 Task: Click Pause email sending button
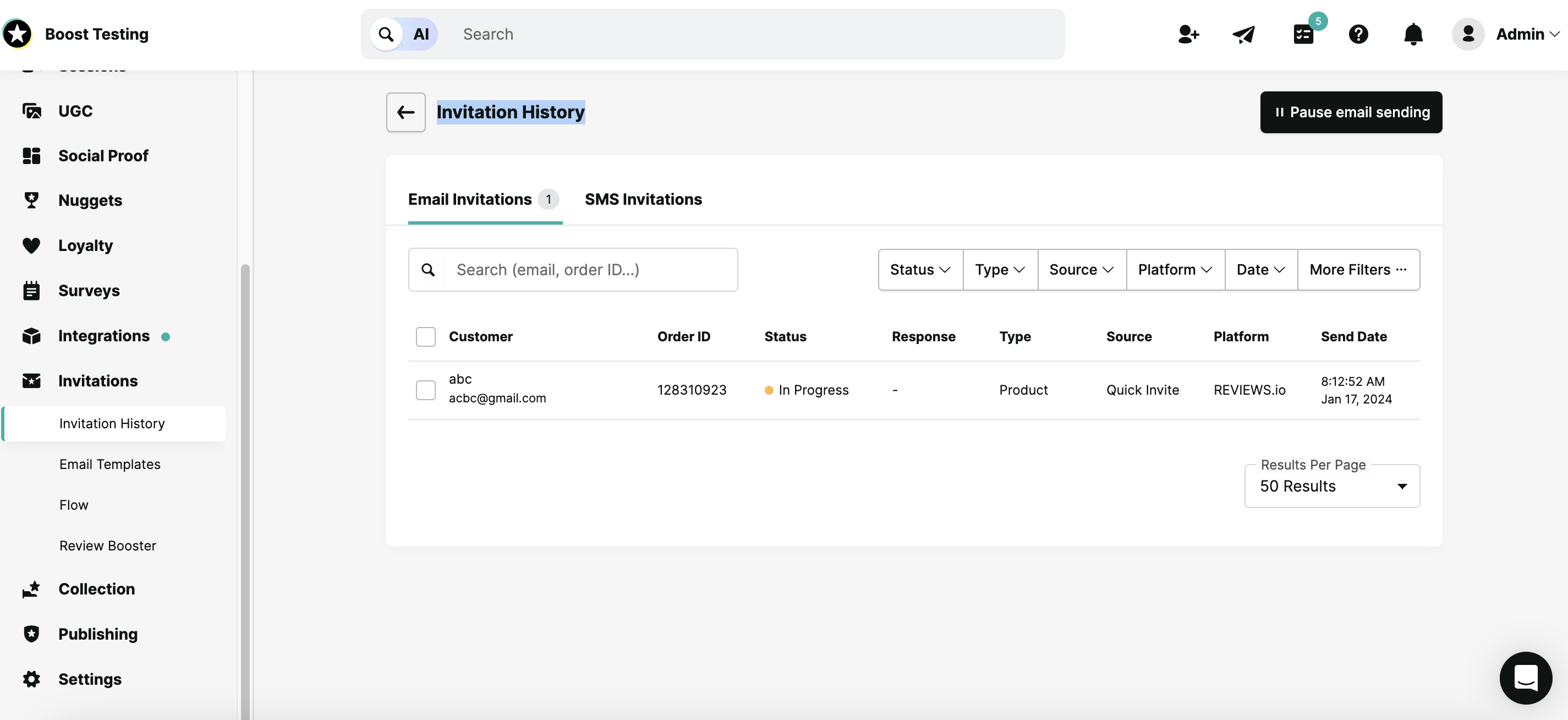[x=1351, y=112]
